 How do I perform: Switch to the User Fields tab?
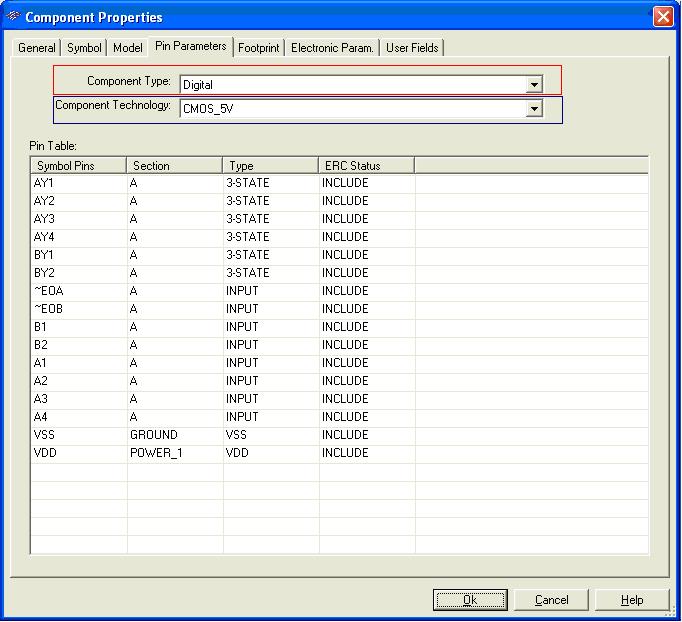(412, 48)
